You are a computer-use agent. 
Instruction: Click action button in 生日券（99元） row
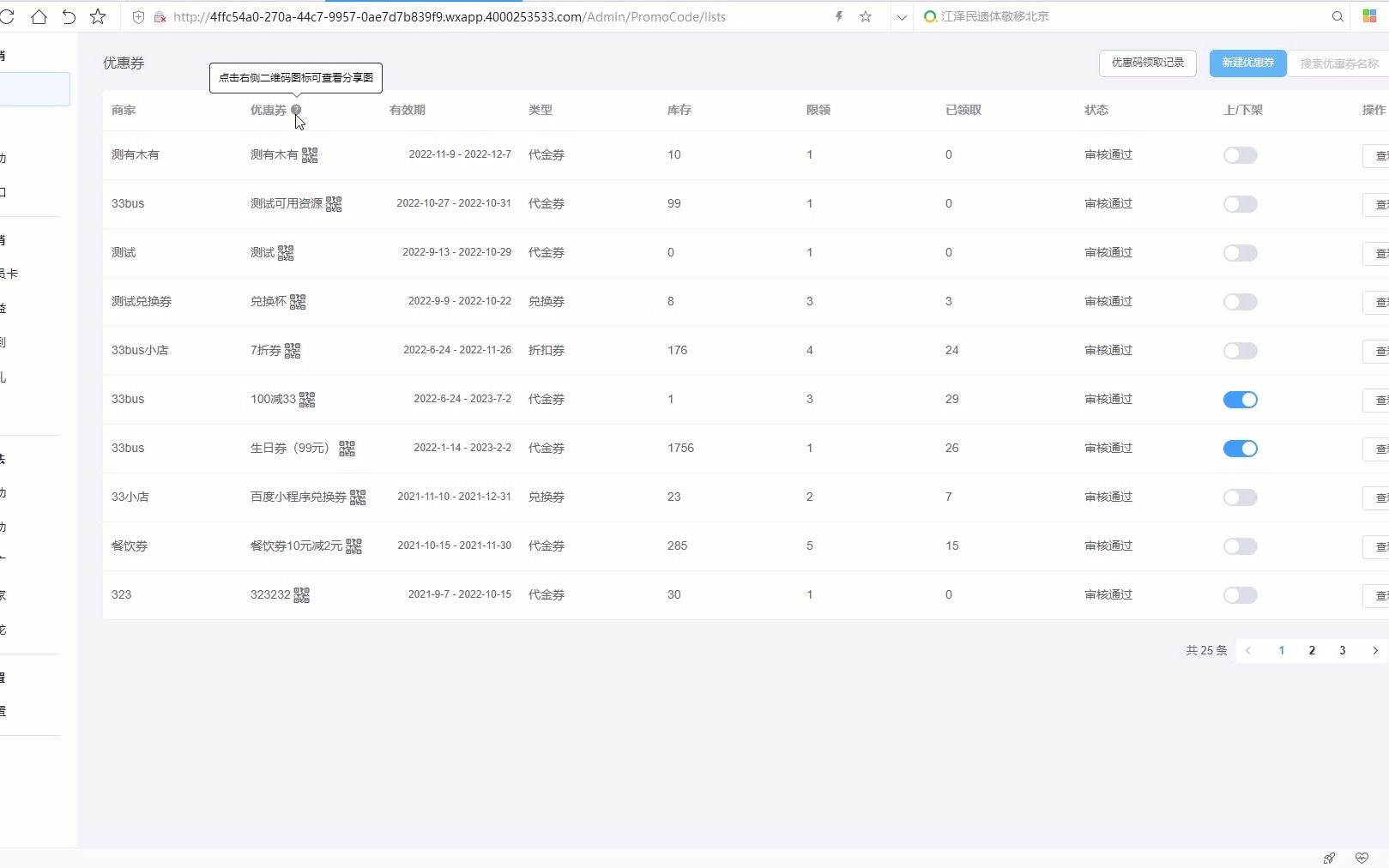tap(1377, 449)
